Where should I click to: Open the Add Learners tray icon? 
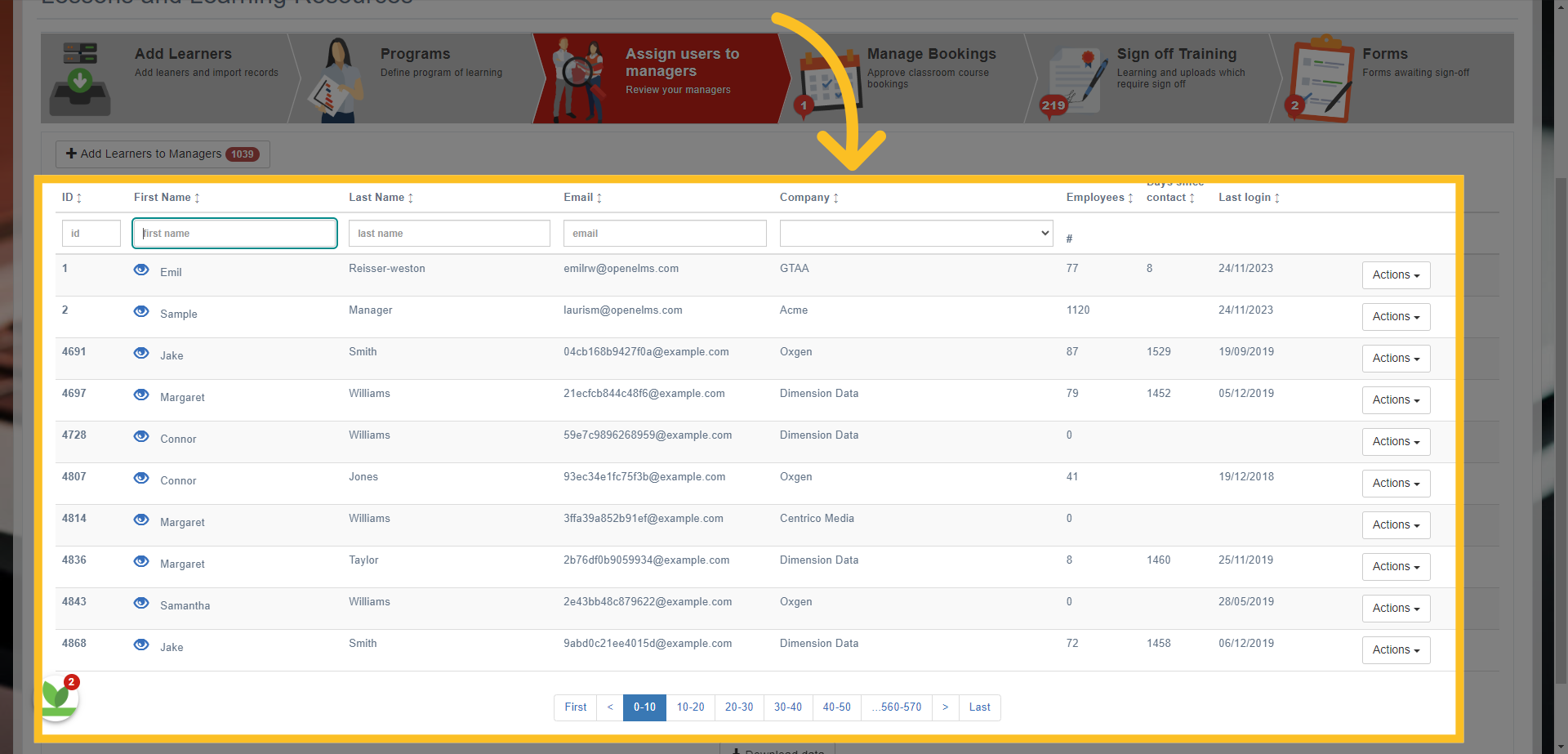point(80,78)
